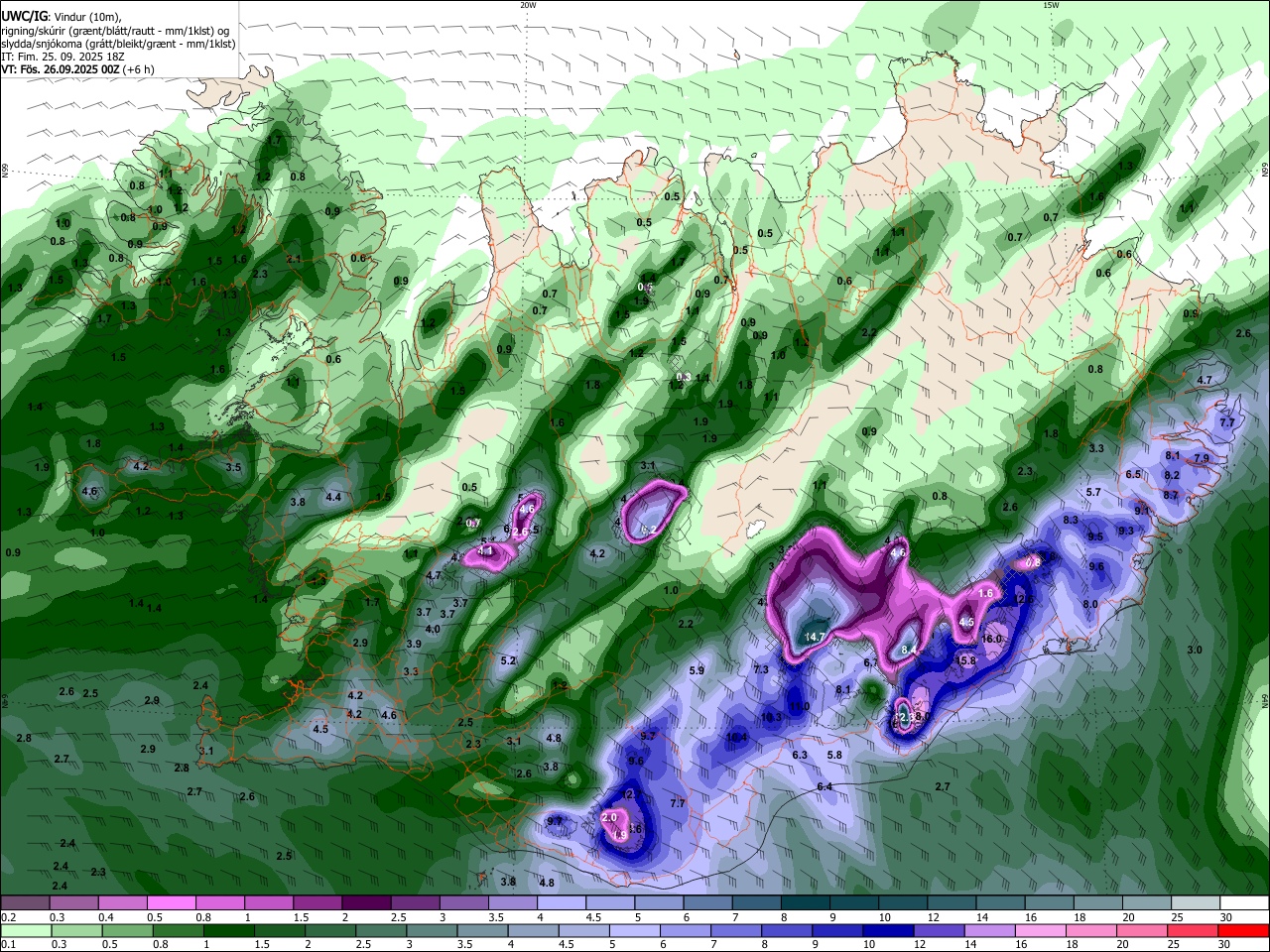Click the '30' label, top legend row

[1226, 917]
